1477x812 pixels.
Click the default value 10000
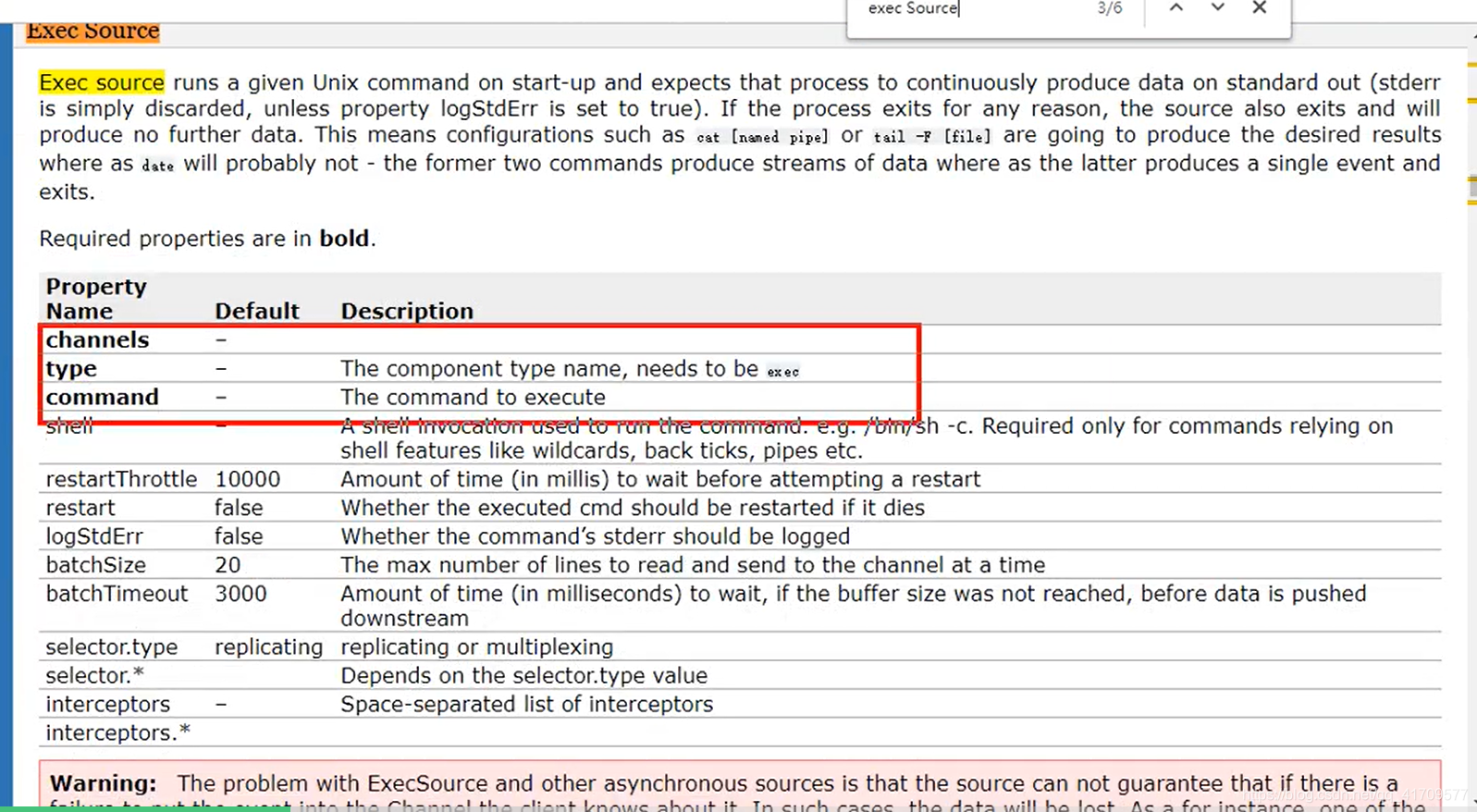pos(248,479)
